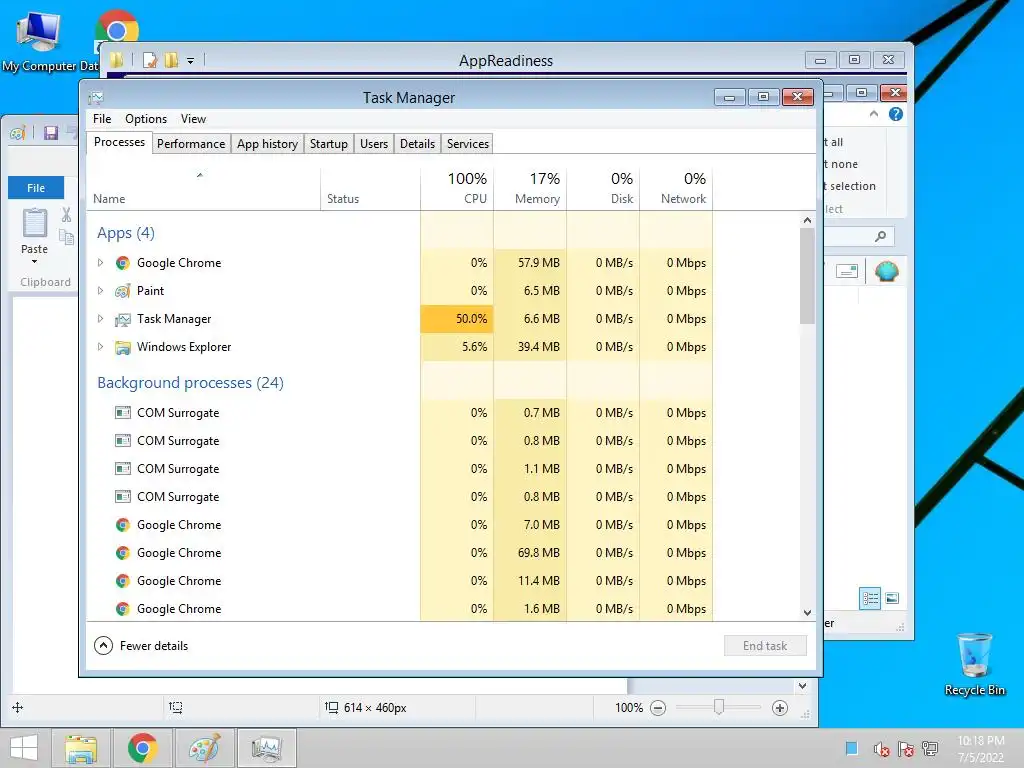The width and height of the screenshot is (1024, 768).
Task: Sort by the Name column header
Action: tap(204, 189)
